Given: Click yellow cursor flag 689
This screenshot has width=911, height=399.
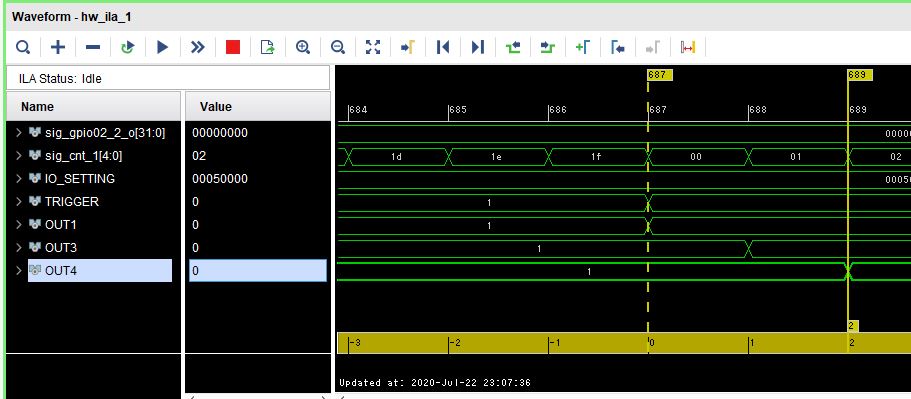Looking at the screenshot, I should click(860, 75).
